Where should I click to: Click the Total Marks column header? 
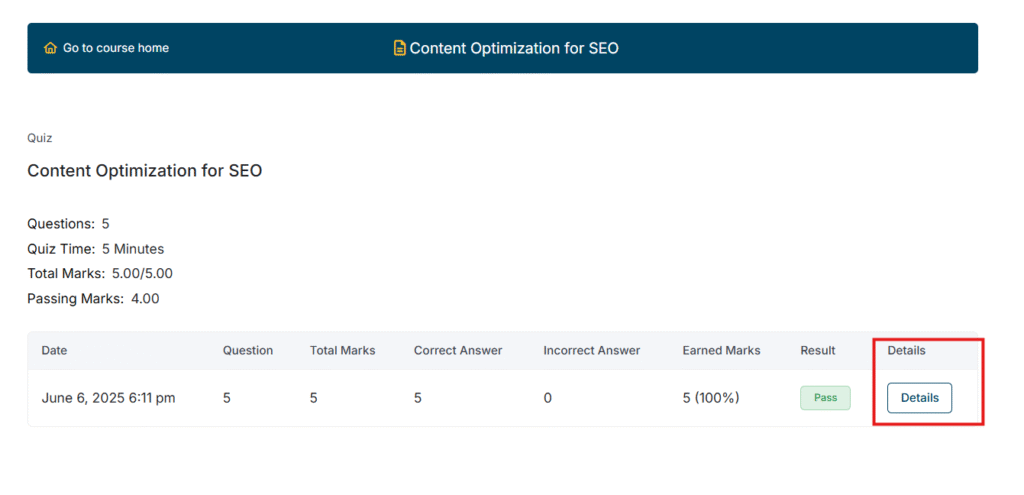(342, 351)
